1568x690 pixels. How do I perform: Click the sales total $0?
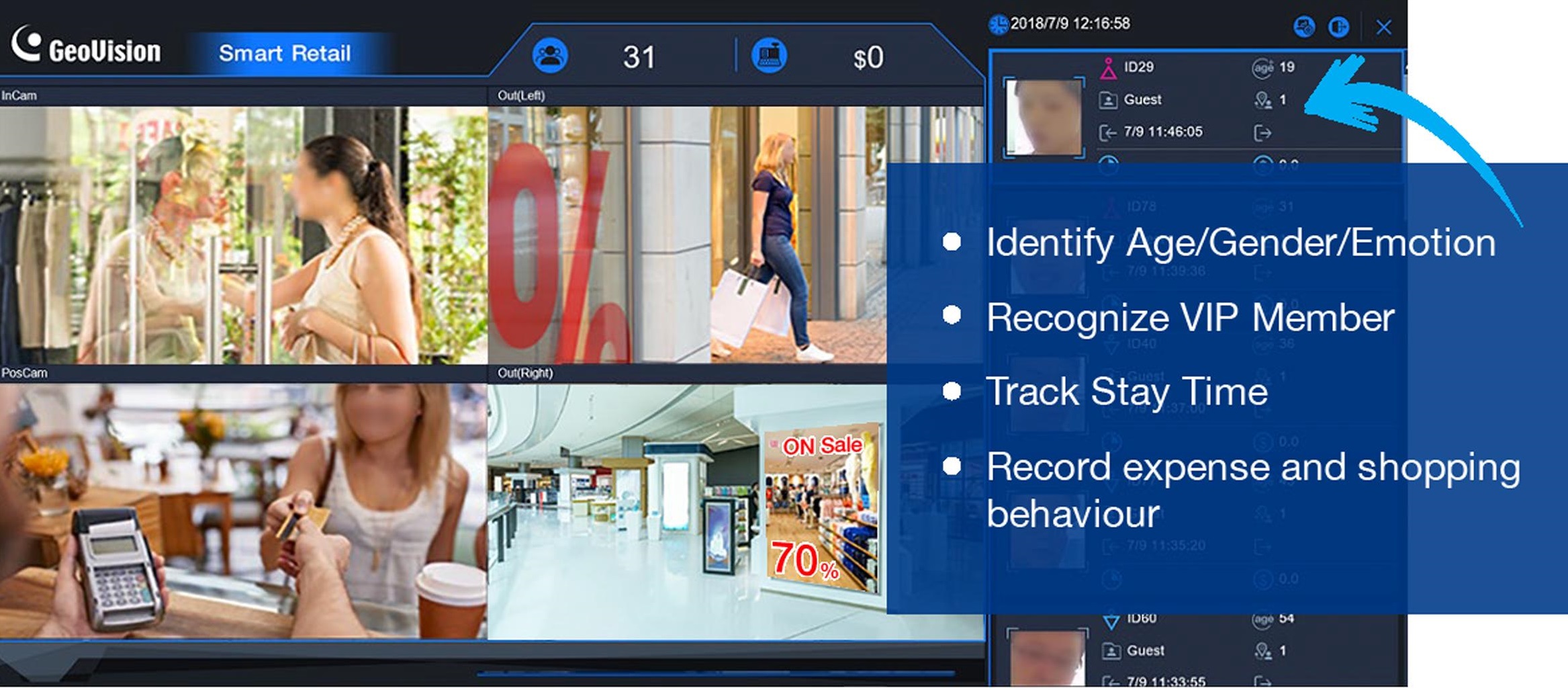click(868, 58)
